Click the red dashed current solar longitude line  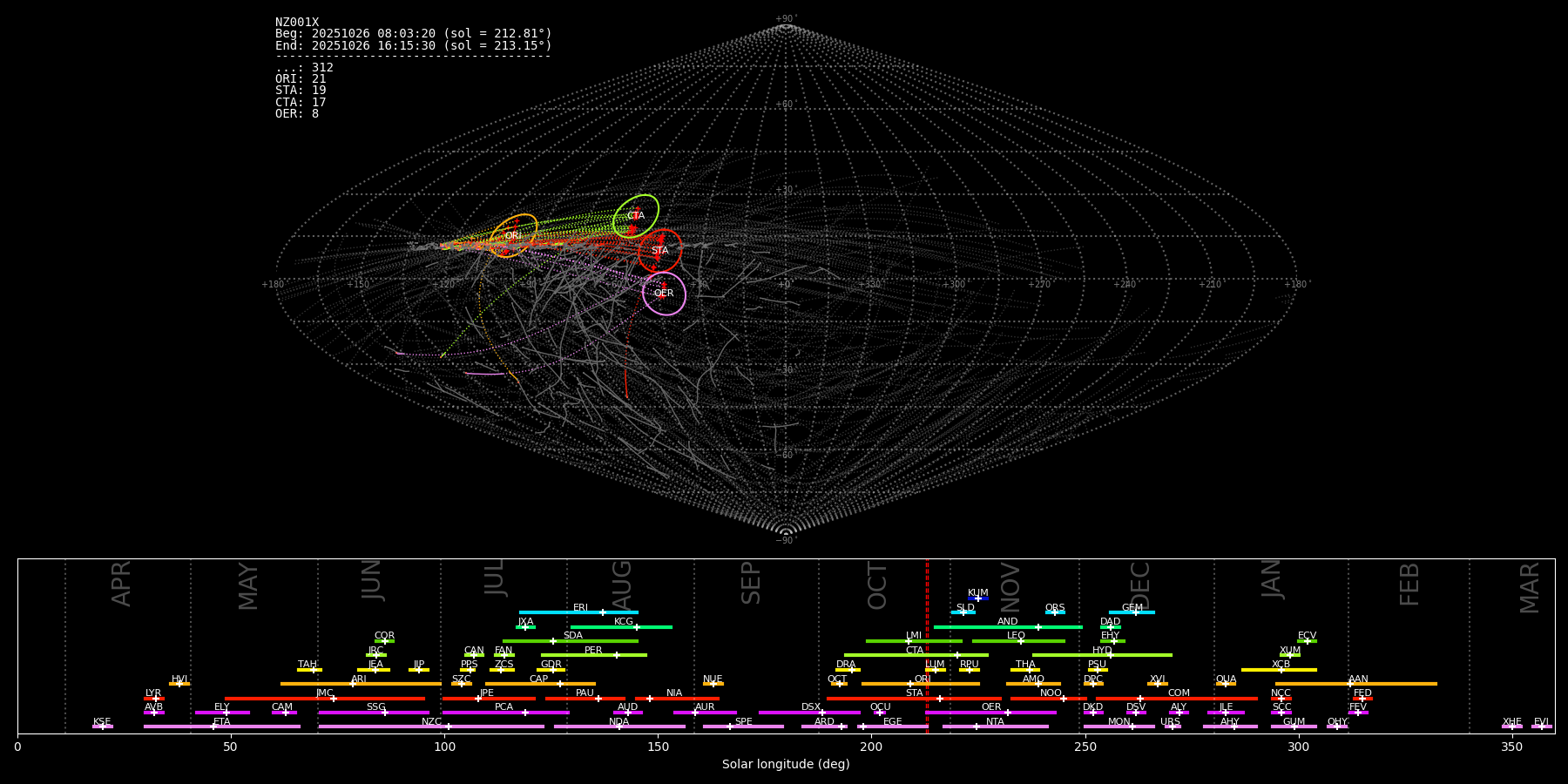927,645
